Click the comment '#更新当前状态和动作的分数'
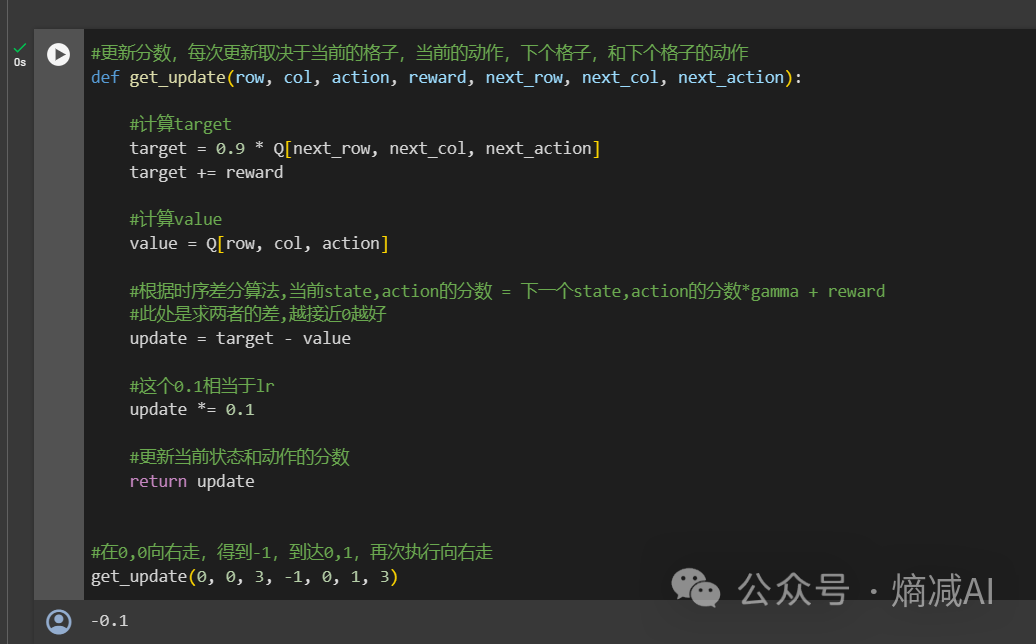The width and height of the screenshot is (1036, 644). tap(239, 457)
